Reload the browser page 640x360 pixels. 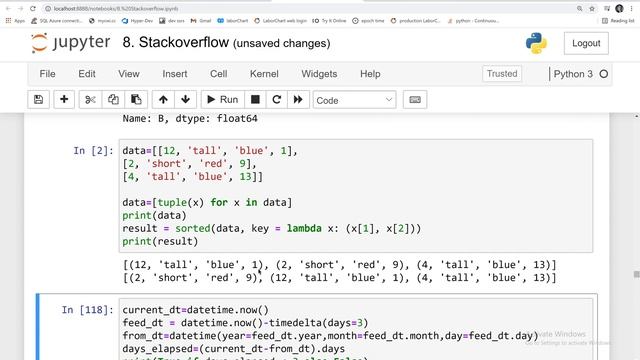(x=33, y=9)
